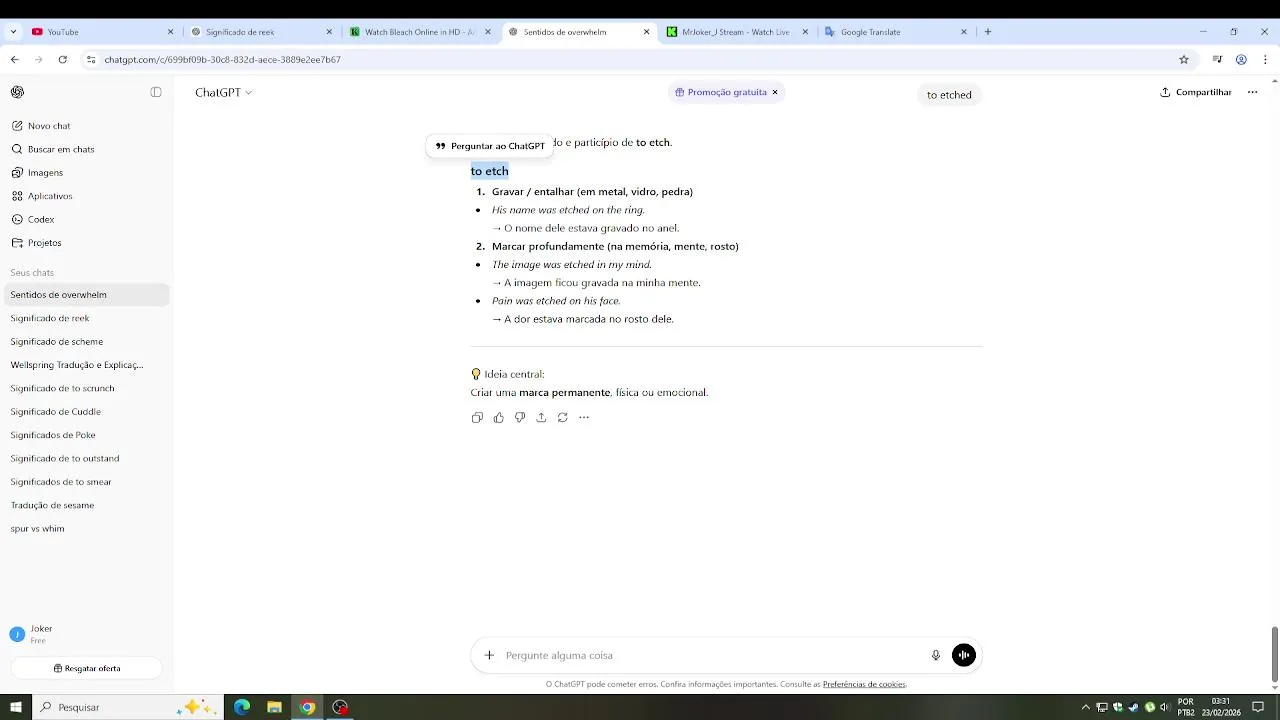Open the Joker account menu
This screenshot has height=720, width=1280.
(x=87, y=634)
